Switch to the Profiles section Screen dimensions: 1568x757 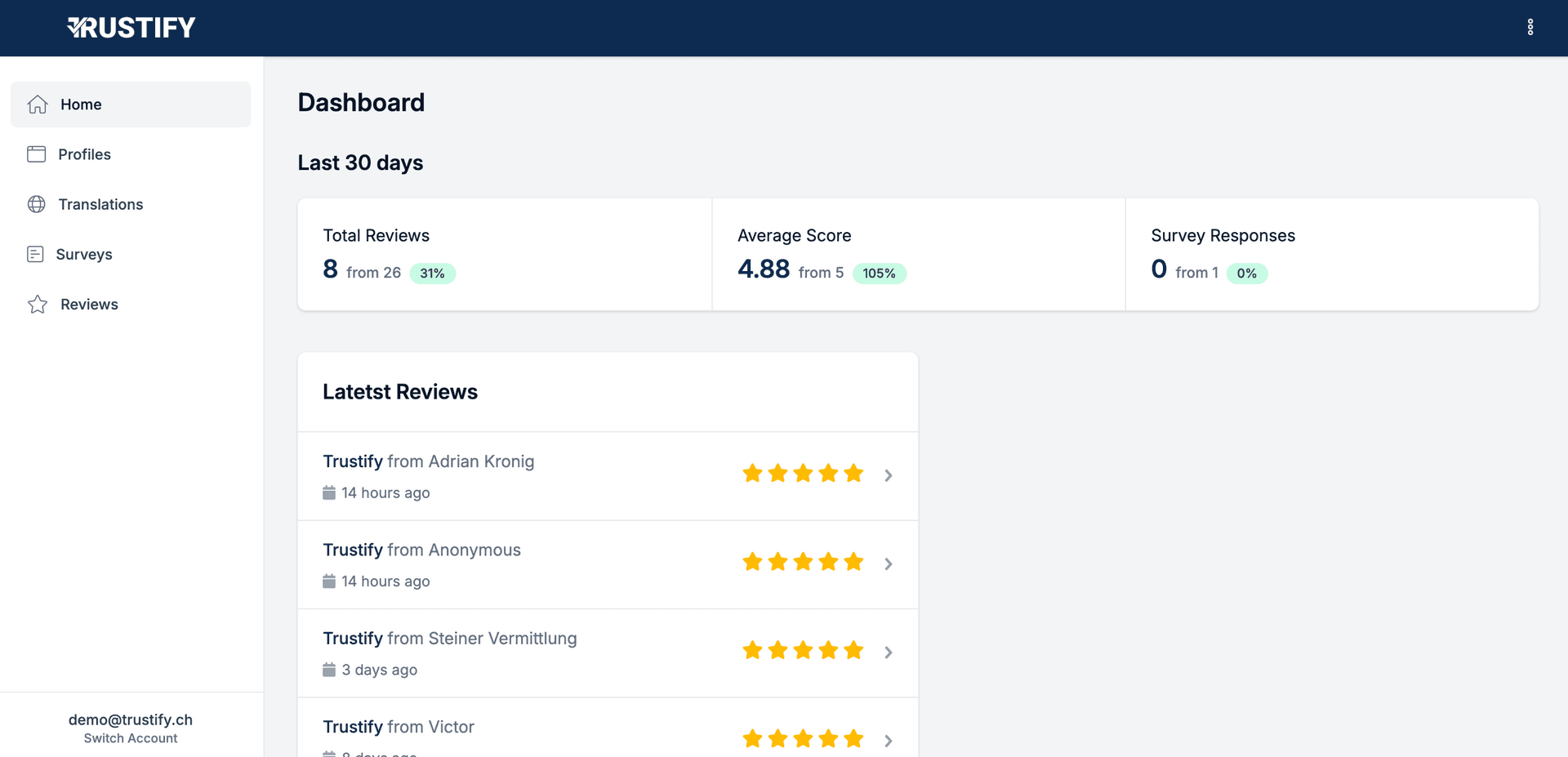pos(85,154)
